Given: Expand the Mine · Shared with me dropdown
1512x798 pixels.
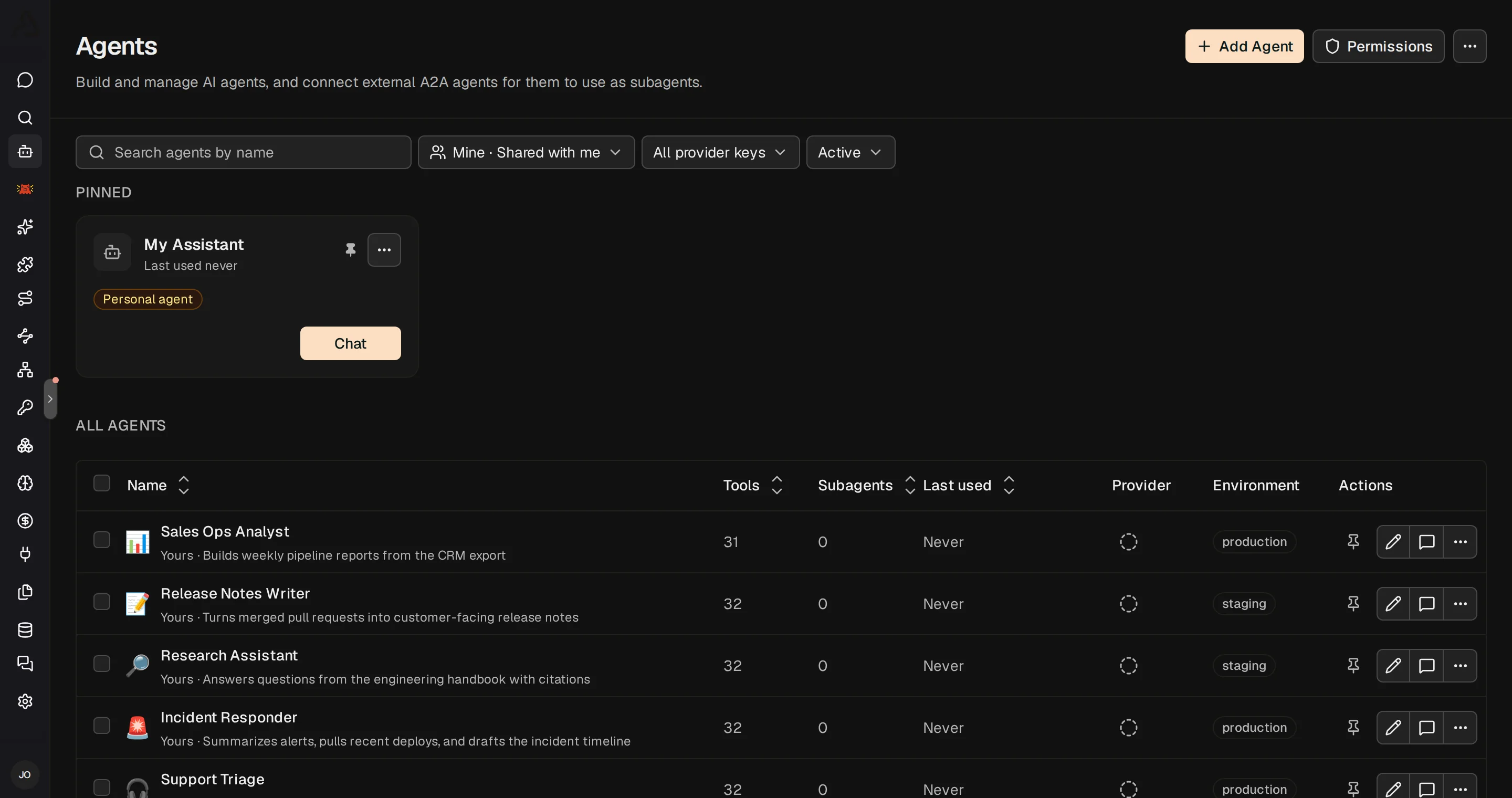Looking at the screenshot, I should point(526,153).
